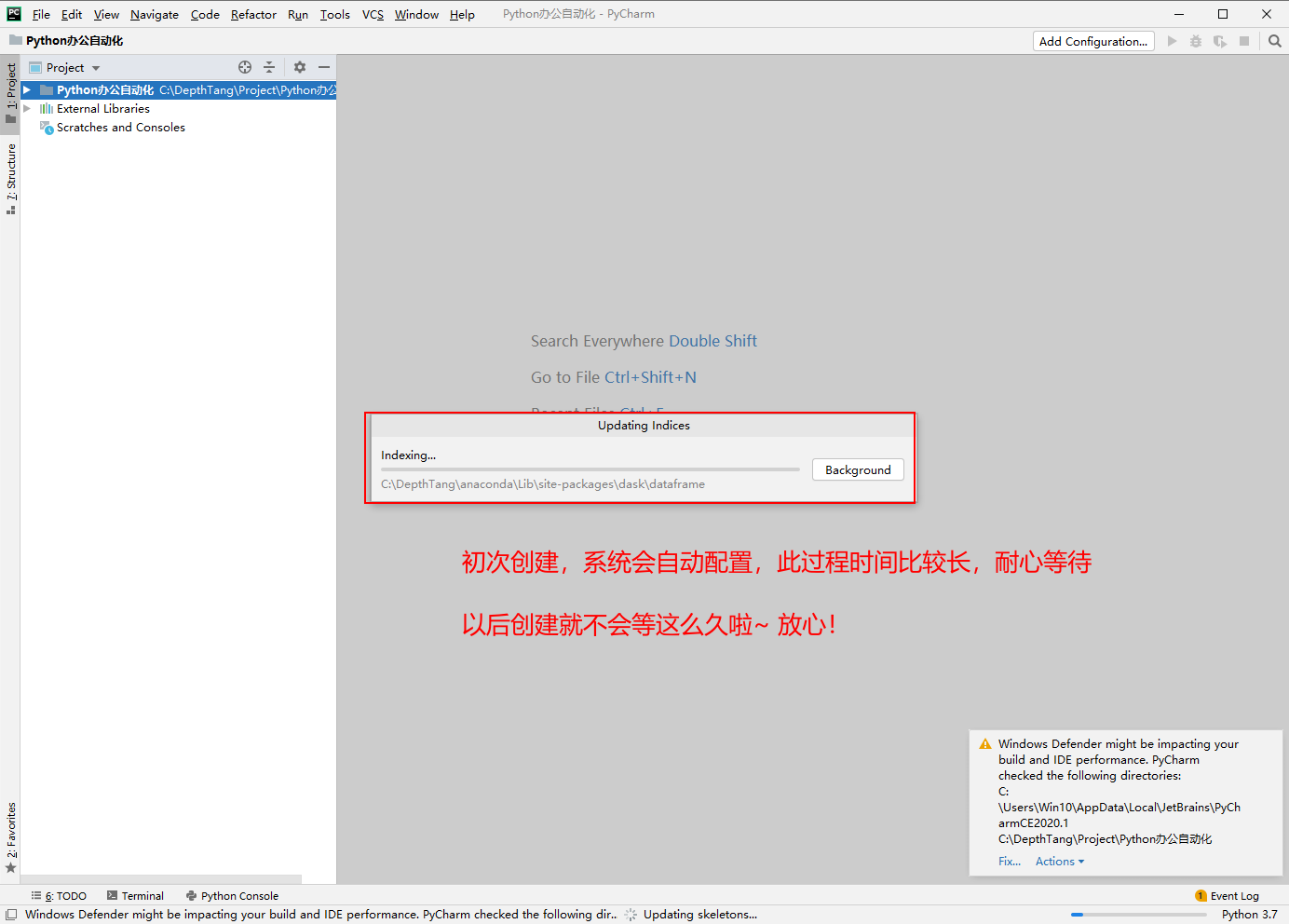
Task: Open the Code menu
Action: click(205, 14)
